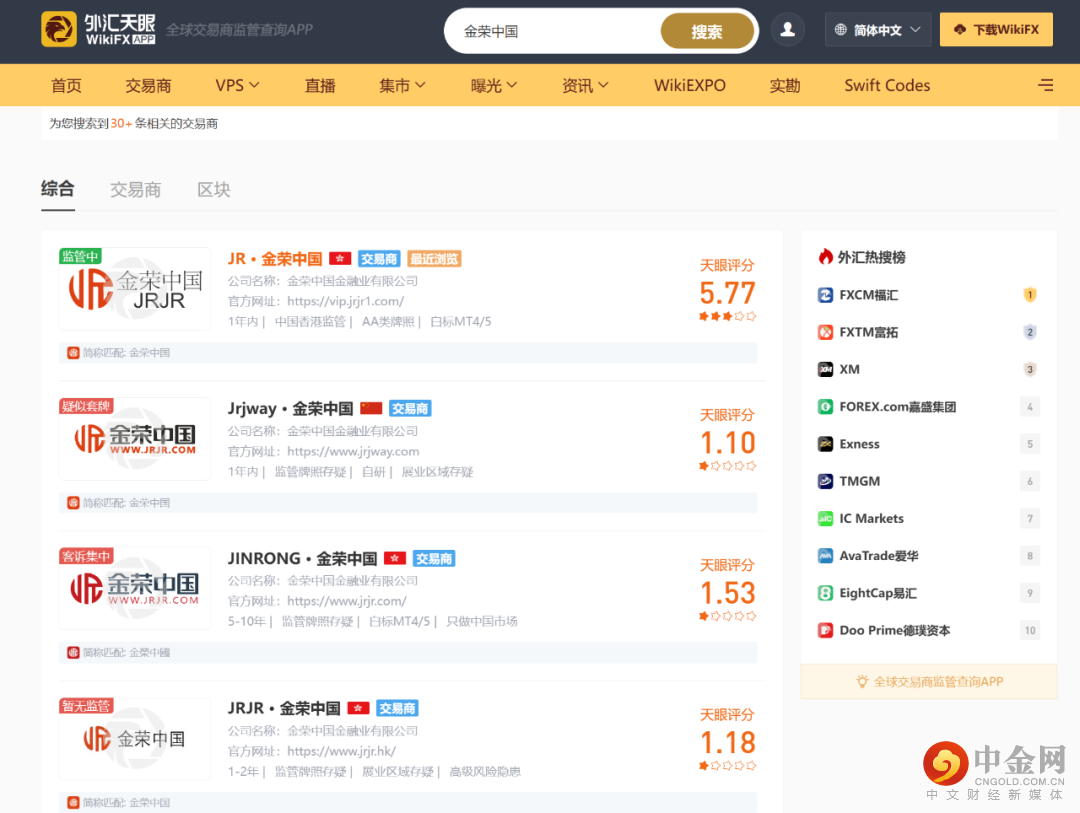Viewport: 1080px width, 813px height.
Task: Switch to the 区块 tab
Action: (213, 189)
